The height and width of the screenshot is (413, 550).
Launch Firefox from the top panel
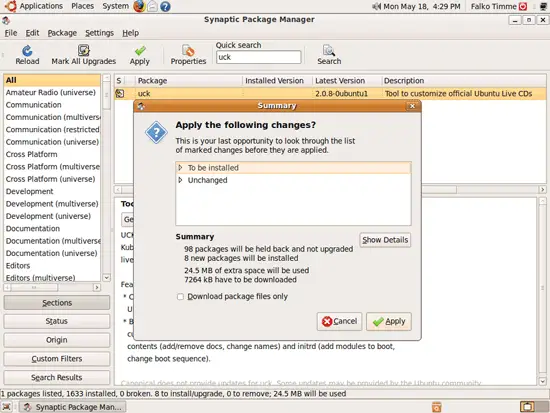[139, 6]
